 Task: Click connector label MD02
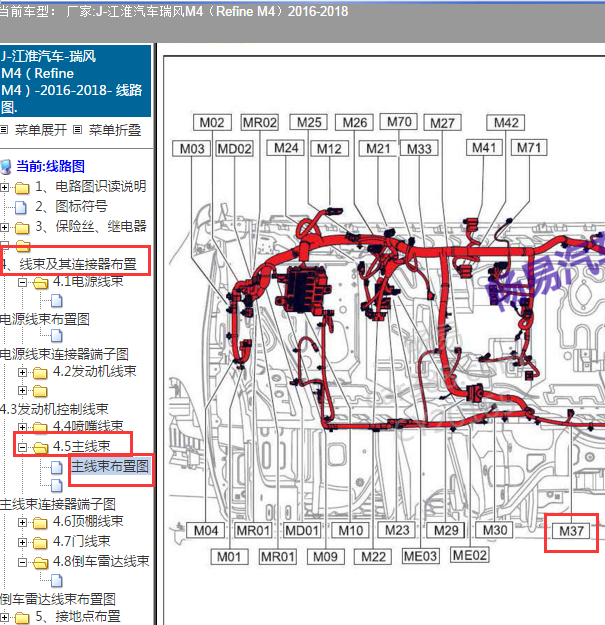coord(234,149)
